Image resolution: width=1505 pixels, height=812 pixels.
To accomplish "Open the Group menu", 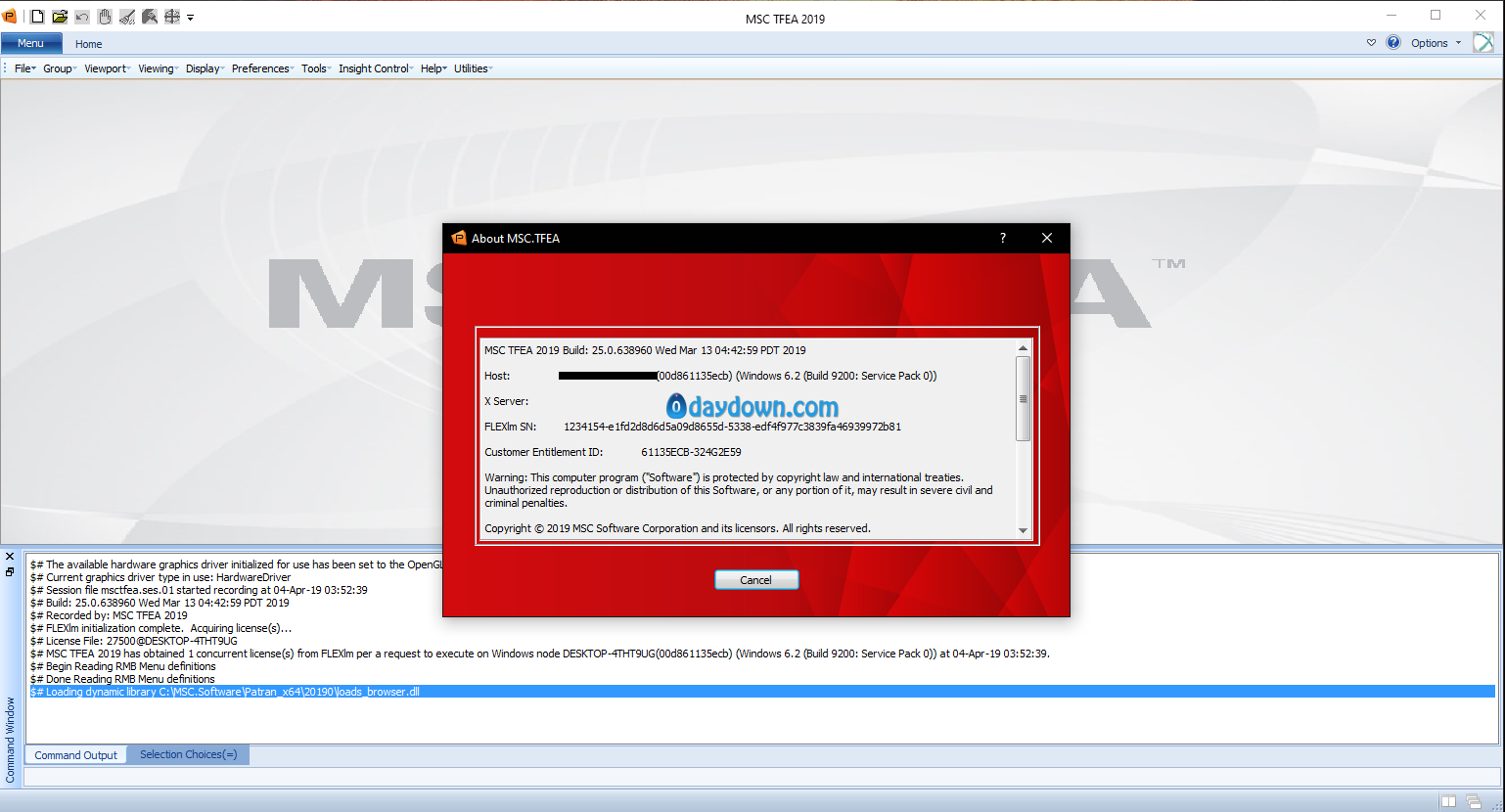I will click(59, 68).
